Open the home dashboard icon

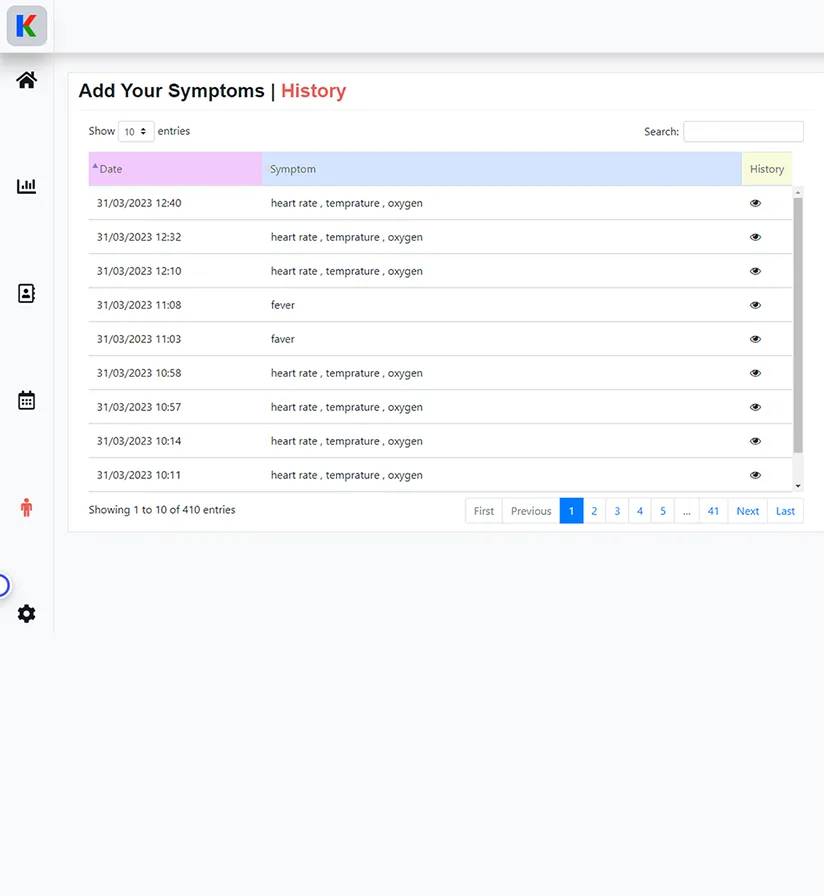click(26, 80)
